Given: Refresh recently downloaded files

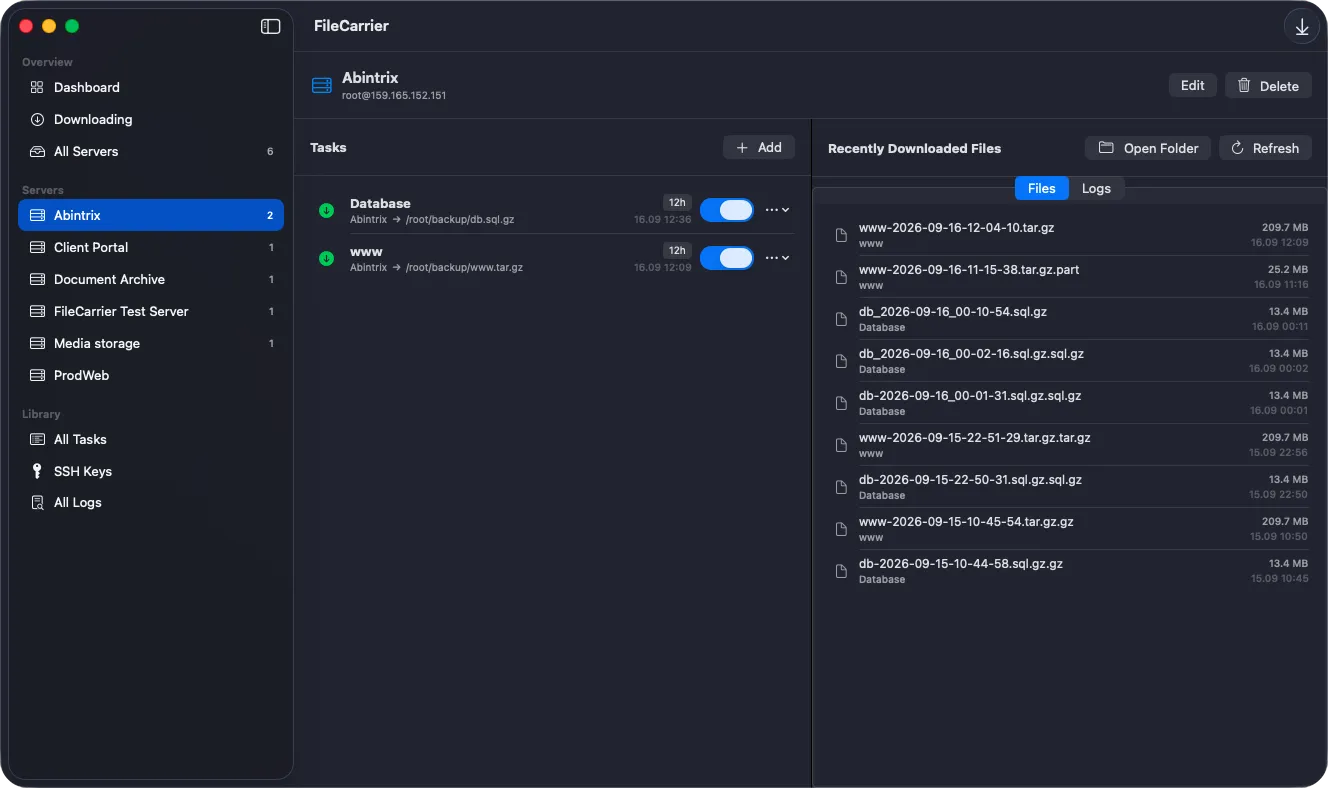Looking at the screenshot, I should click(x=1265, y=148).
